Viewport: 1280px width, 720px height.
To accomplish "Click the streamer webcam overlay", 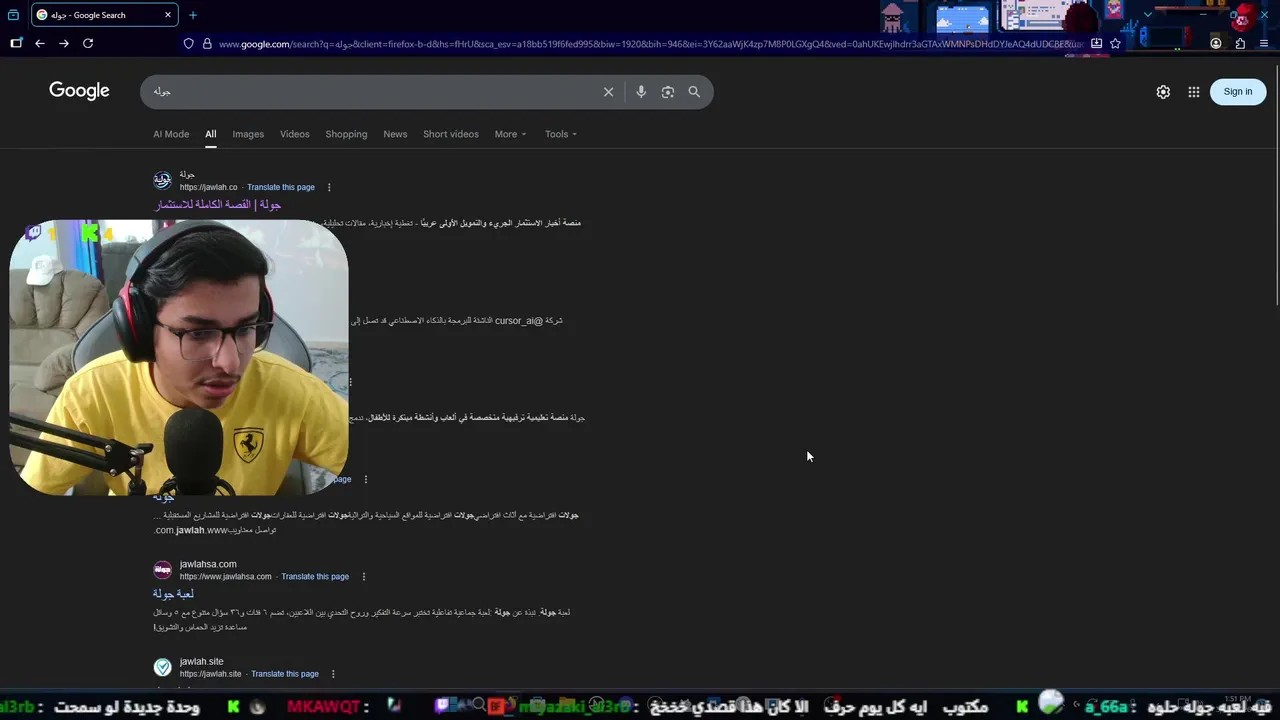I will (179, 358).
